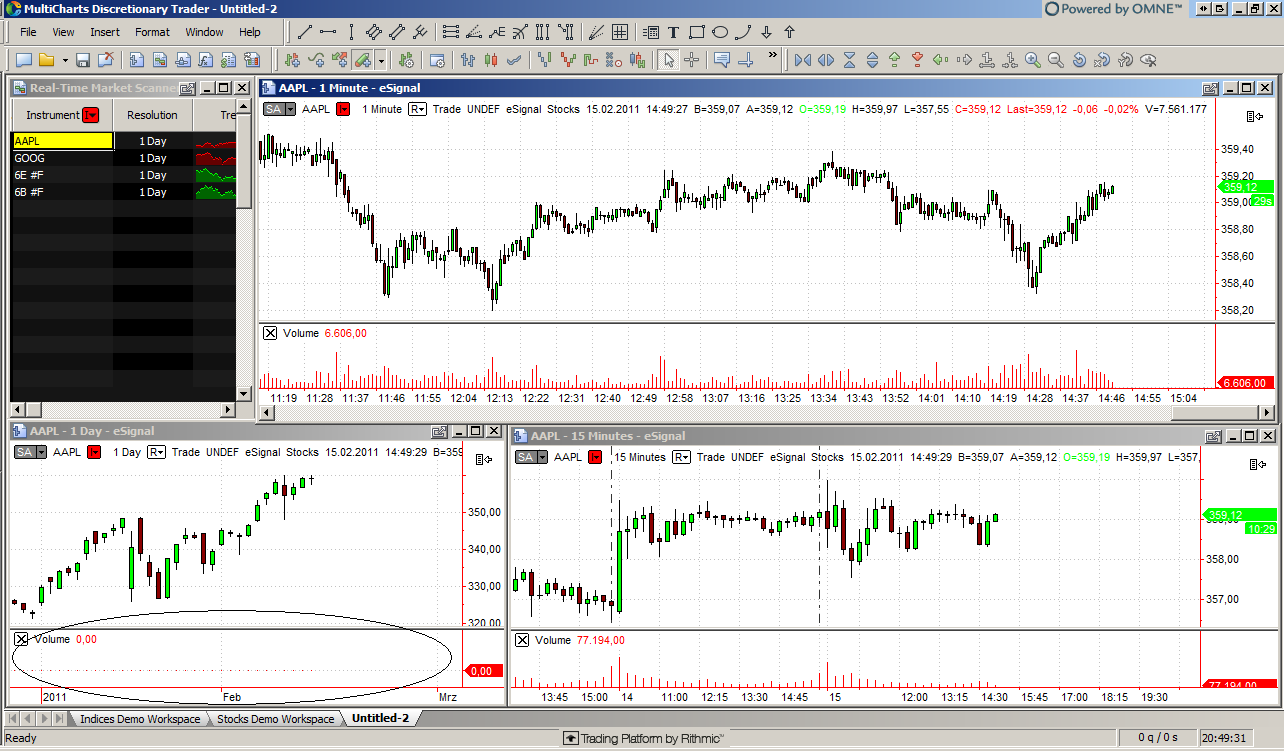
Task: Select the GOOG row in Market Scanner
Action: (123, 158)
